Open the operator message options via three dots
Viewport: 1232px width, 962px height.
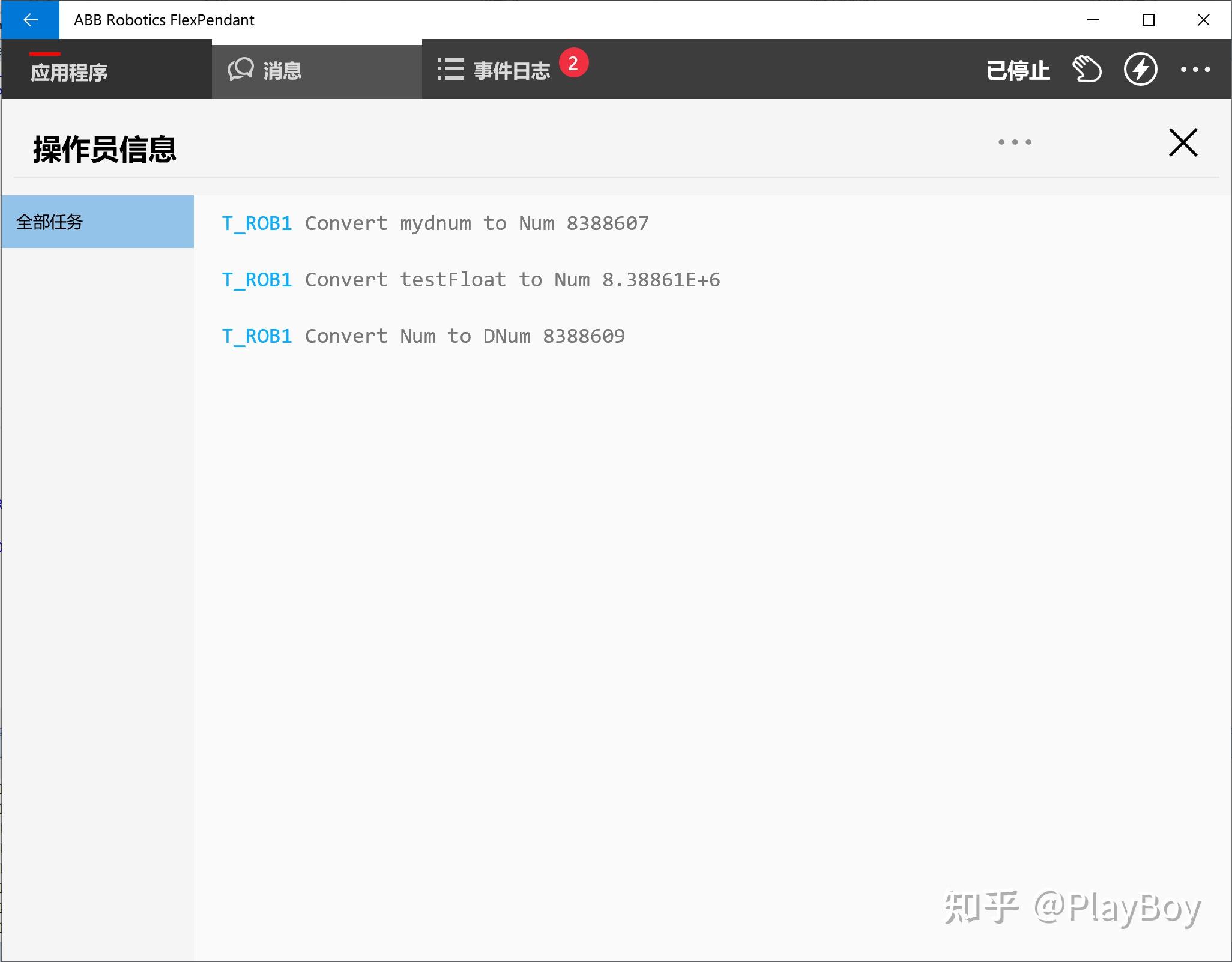(x=1014, y=142)
